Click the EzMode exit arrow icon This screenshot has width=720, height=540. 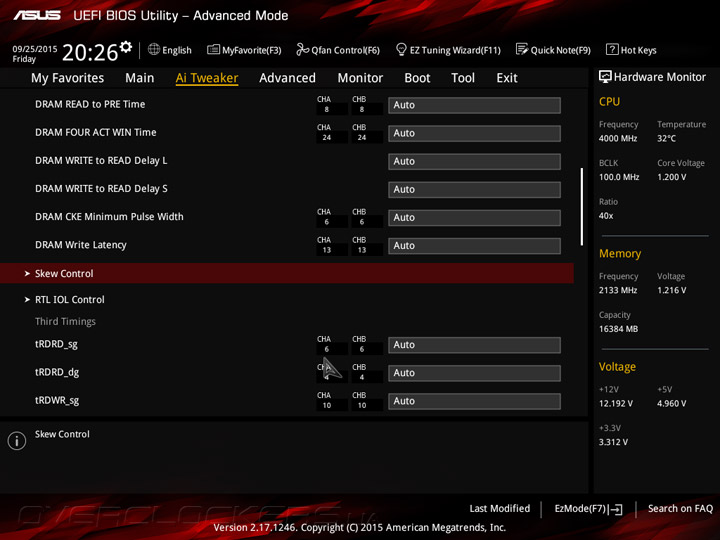[615, 509]
